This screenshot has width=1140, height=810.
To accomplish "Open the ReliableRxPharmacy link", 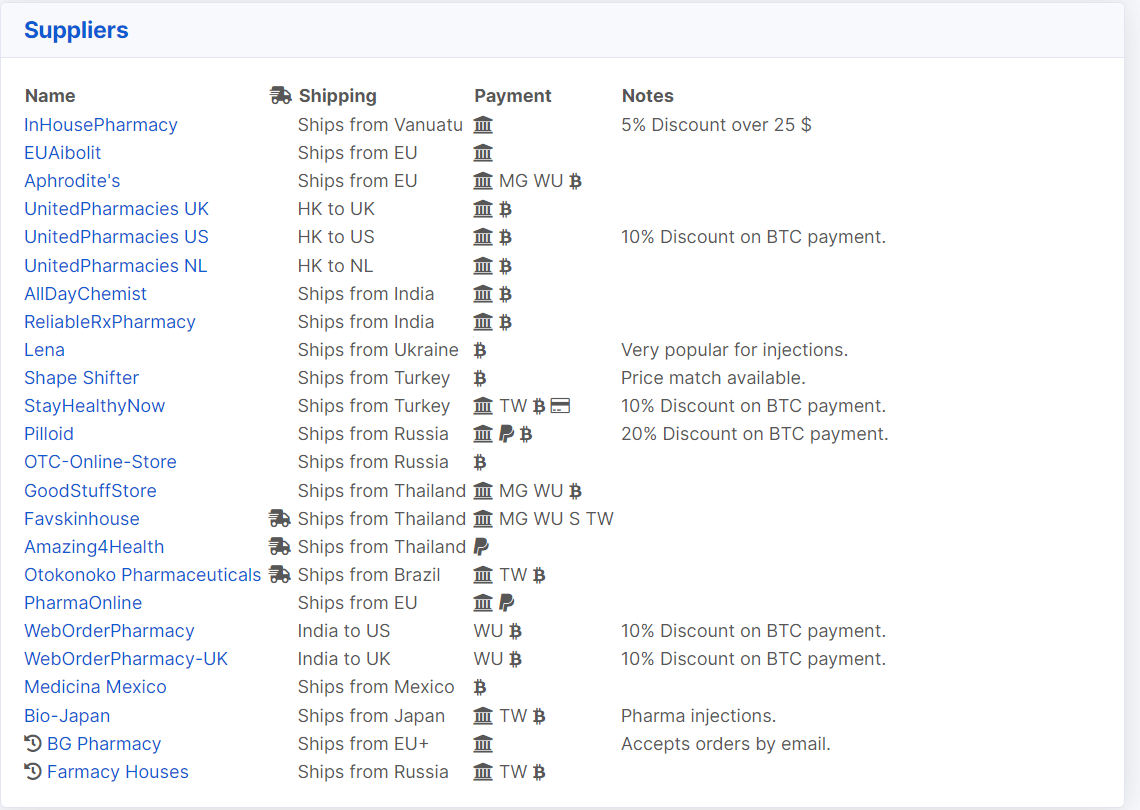I will [110, 322].
